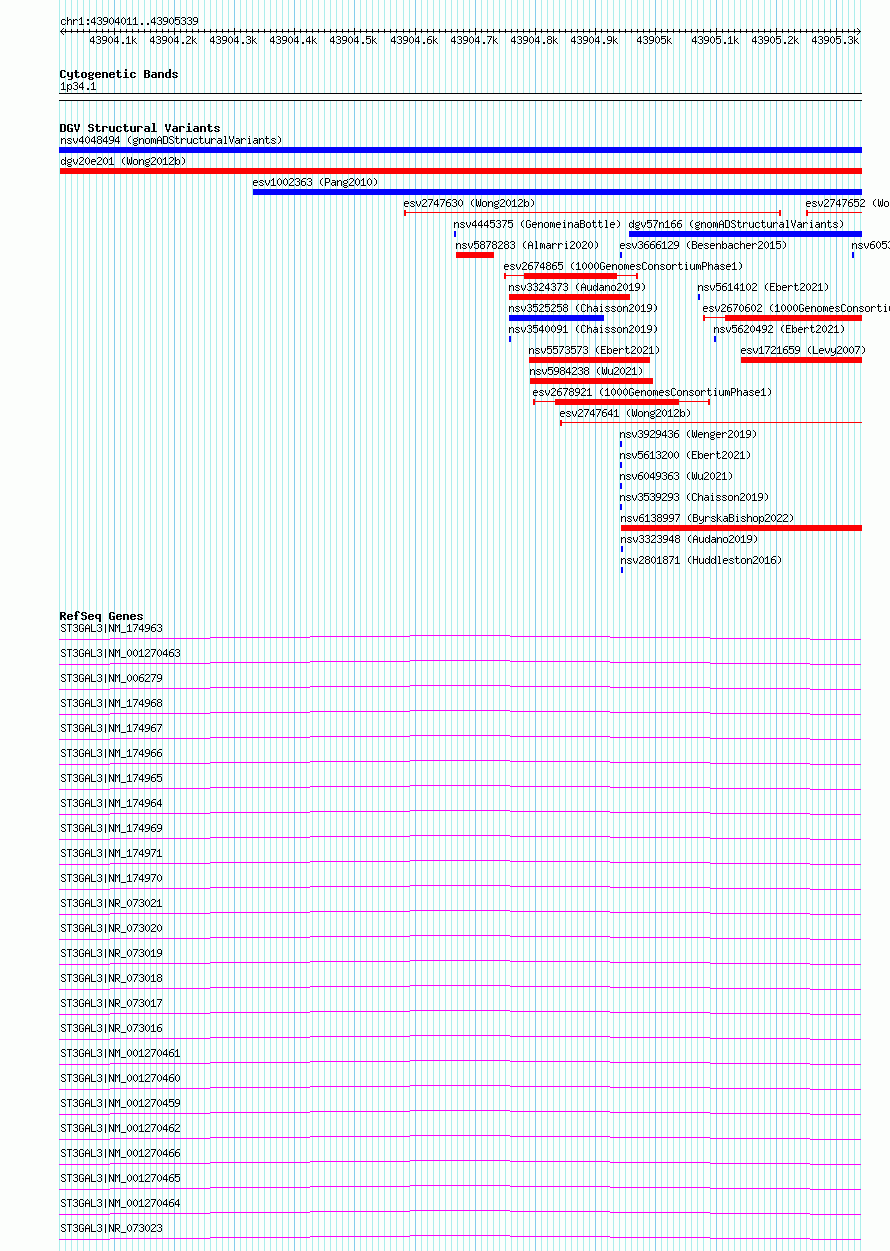This screenshot has width=890, height=1251.
Task: Open esv3666129 (Besenbacher2015) variant
Action: pos(703,245)
